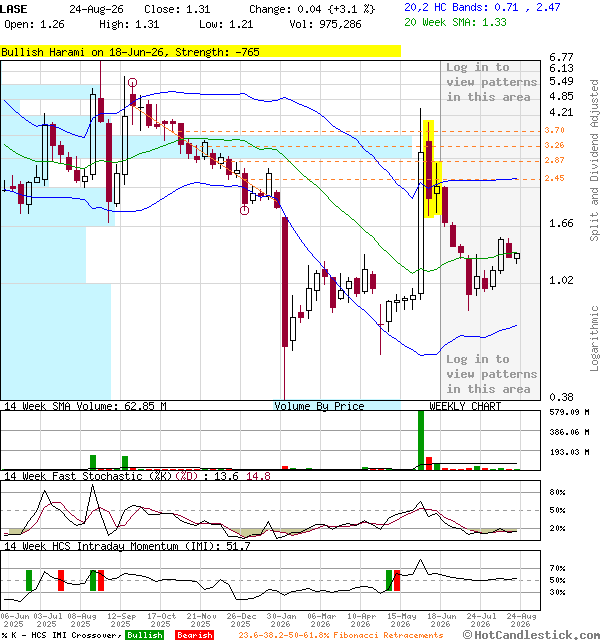
Task: Click the 3.70 Fibonacci level label
Action: [554, 130]
